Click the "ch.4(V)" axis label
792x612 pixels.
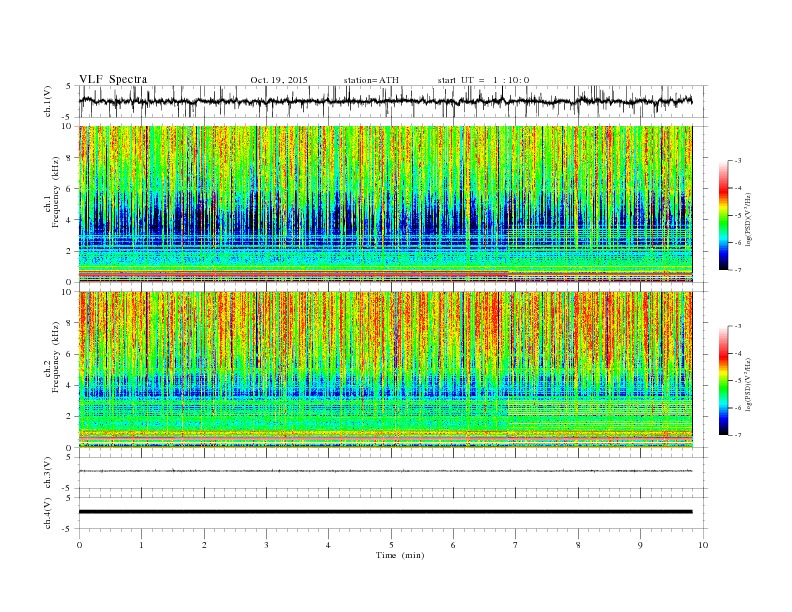(x=48, y=514)
